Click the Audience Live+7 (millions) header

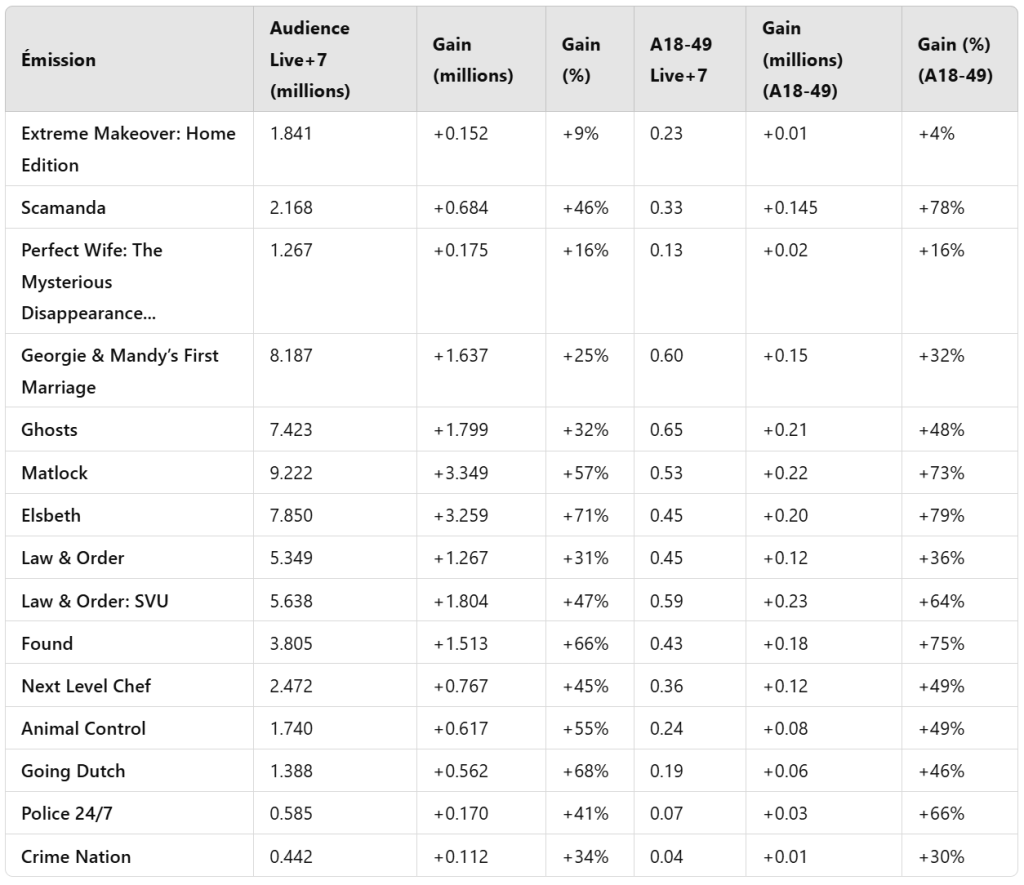310,60
